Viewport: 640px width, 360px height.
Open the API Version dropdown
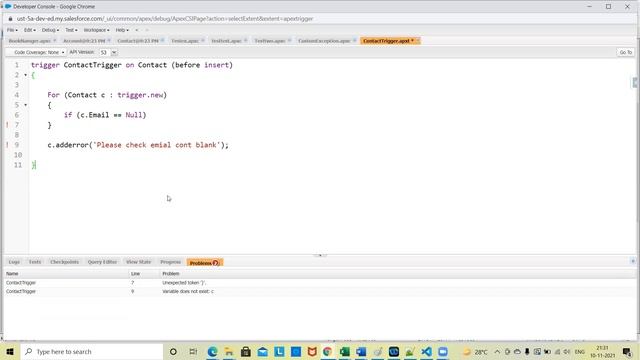[x=114, y=52]
